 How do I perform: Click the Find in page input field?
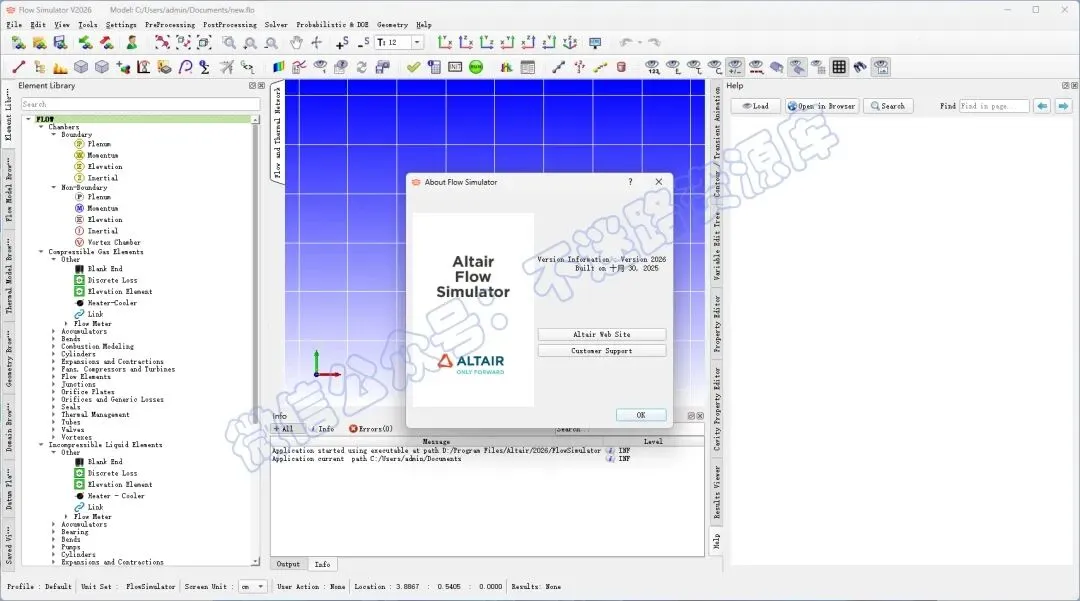coord(994,106)
